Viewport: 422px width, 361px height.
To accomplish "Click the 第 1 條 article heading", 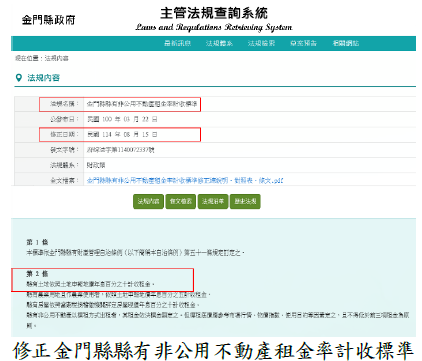I will (37, 242).
